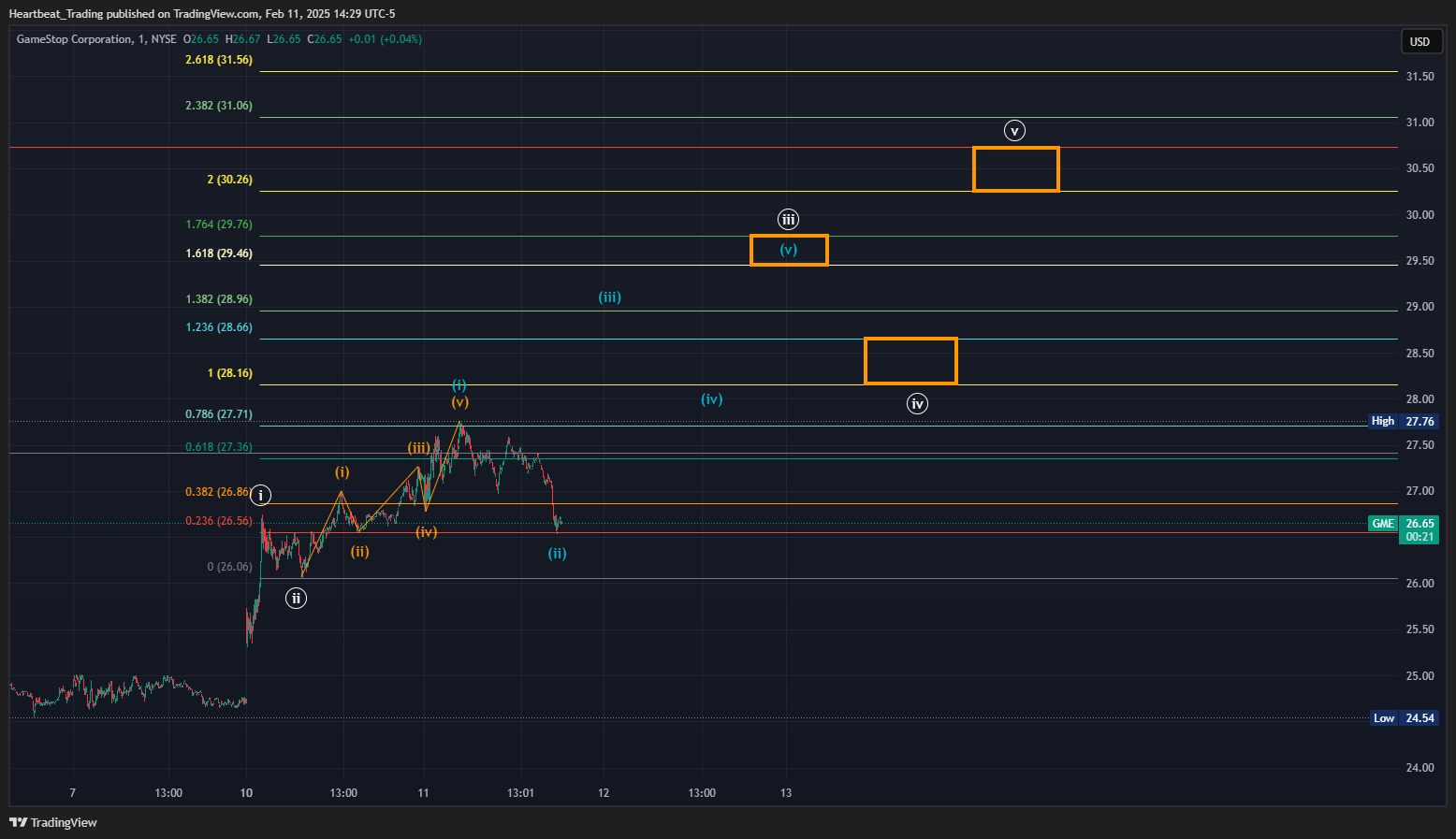Select the circled white wave iii marker

tap(789, 220)
